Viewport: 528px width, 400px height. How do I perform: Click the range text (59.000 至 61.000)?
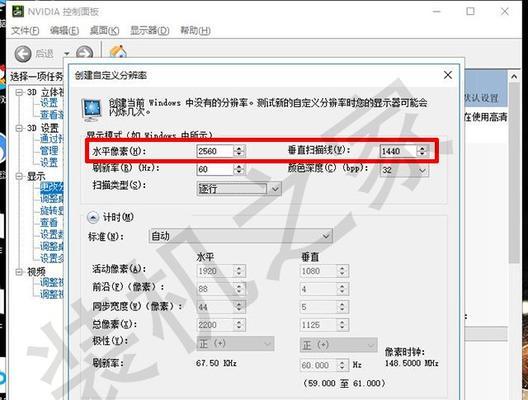[x=344, y=383]
